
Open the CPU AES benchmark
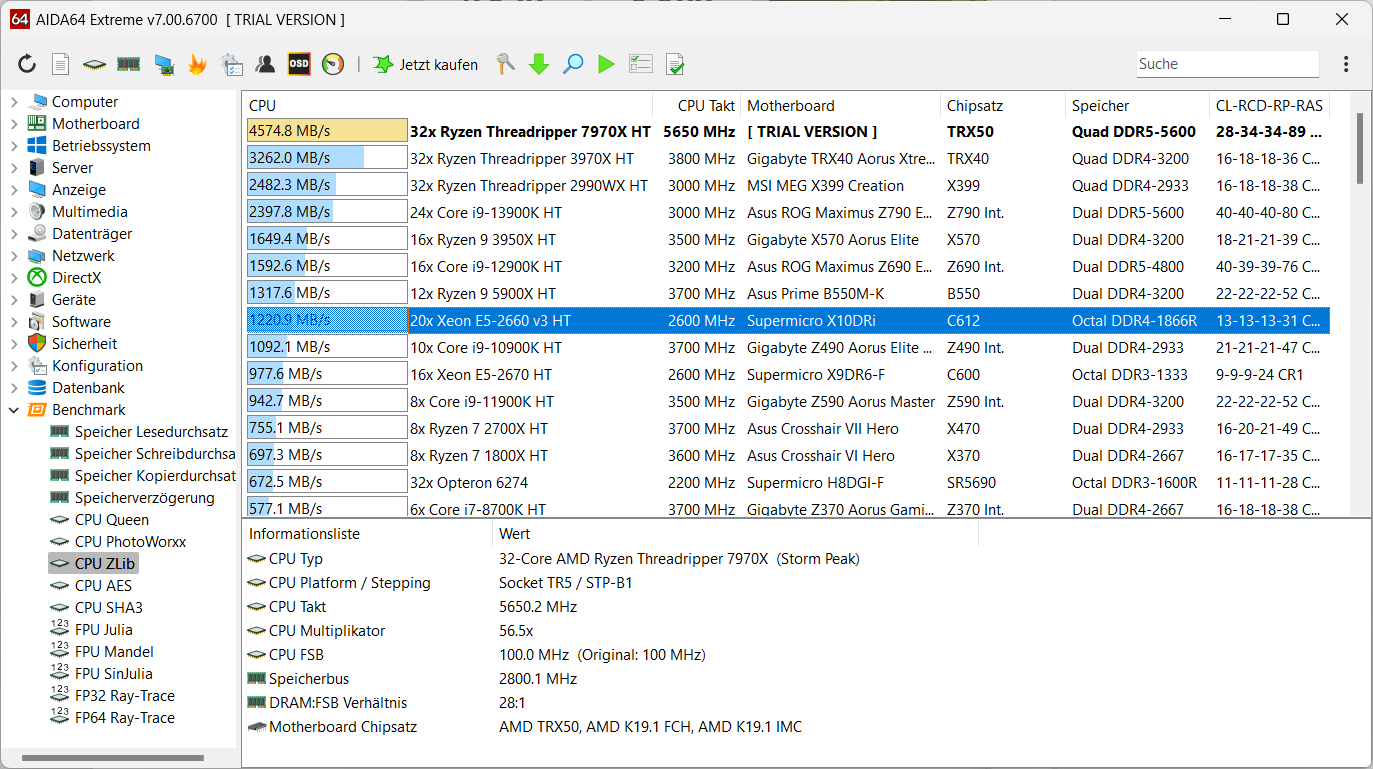pyautogui.click(x=103, y=586)
